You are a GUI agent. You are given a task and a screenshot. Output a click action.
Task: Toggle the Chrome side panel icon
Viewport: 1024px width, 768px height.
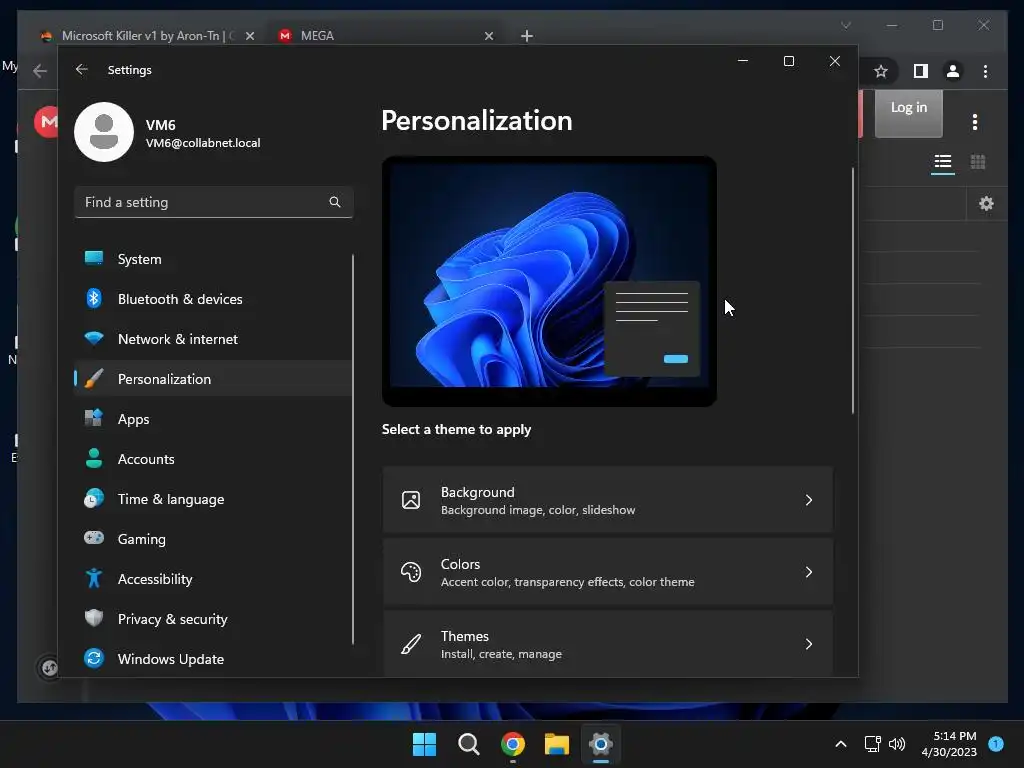coord(921,71)
